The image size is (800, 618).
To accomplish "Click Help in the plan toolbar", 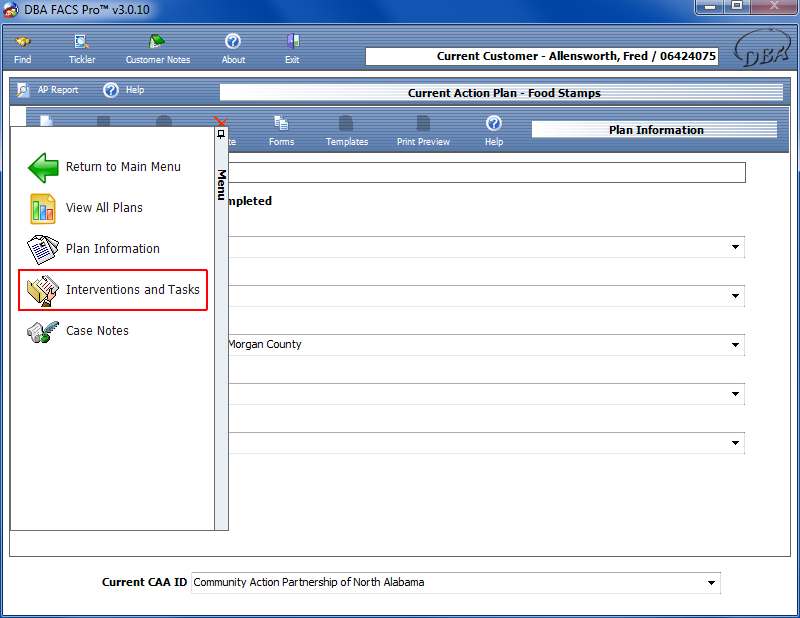I will [x=493, y=130].
